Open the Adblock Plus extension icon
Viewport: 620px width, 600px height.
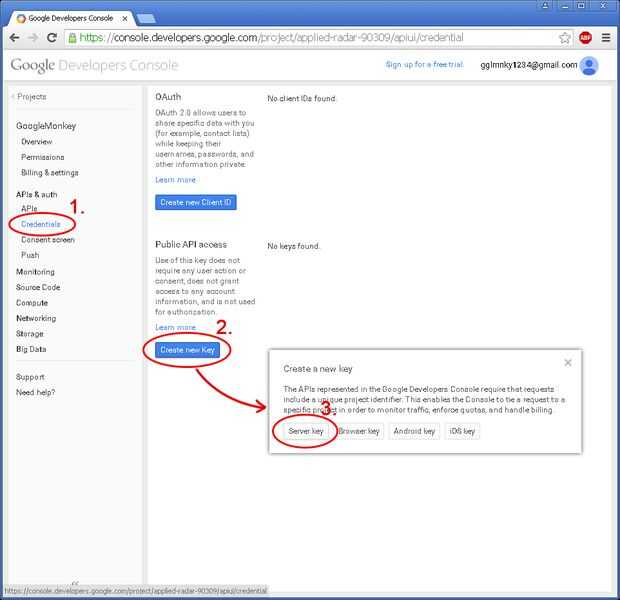(585, 38)
